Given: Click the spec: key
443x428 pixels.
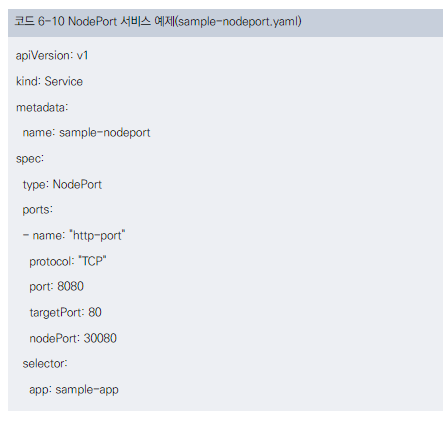Looking at the screenshot, I should pos(30,159).
